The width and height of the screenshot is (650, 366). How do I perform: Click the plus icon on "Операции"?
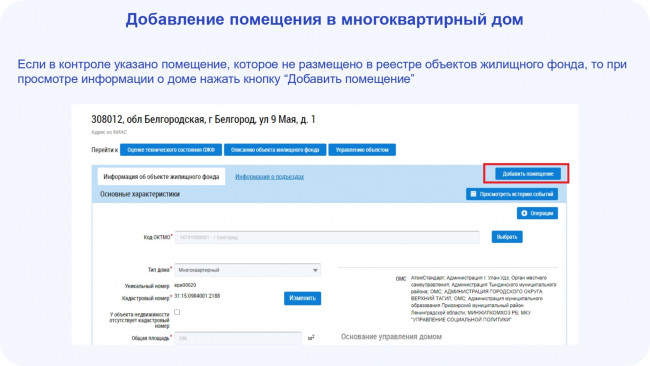click(524, 213)
